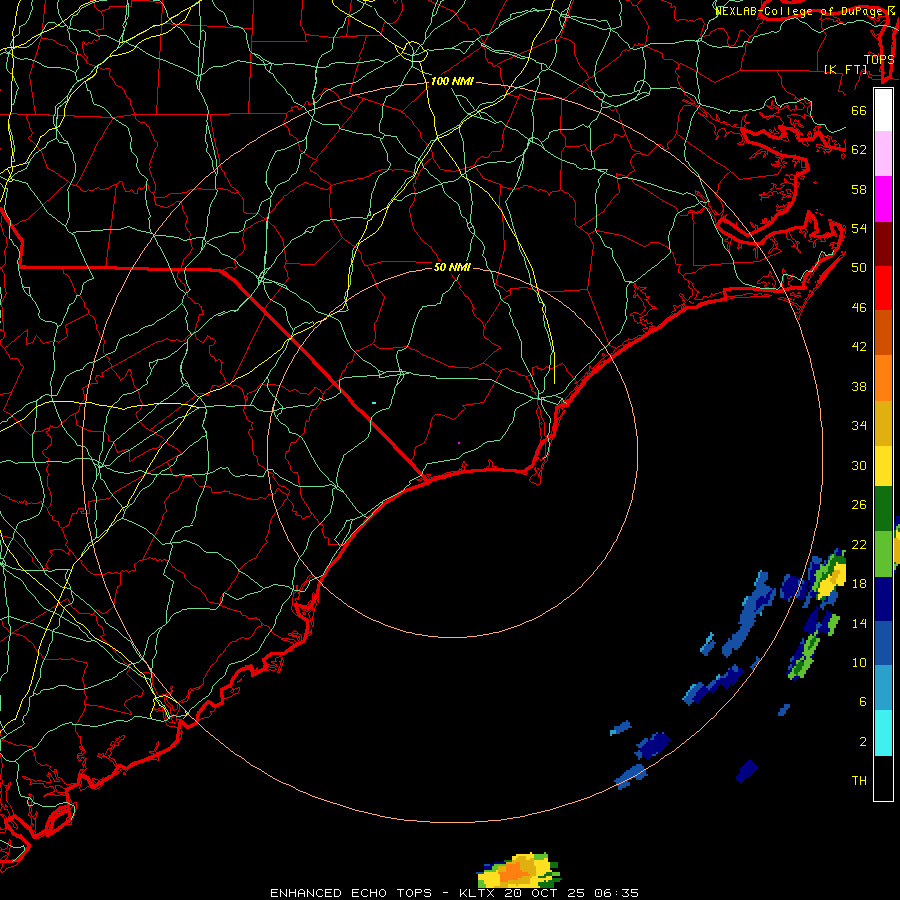The height and width of the screenshot is (900, 900).
Task: Click the 50 NMI range ring label
Action: pyautogui.click(x=452, y=267)
